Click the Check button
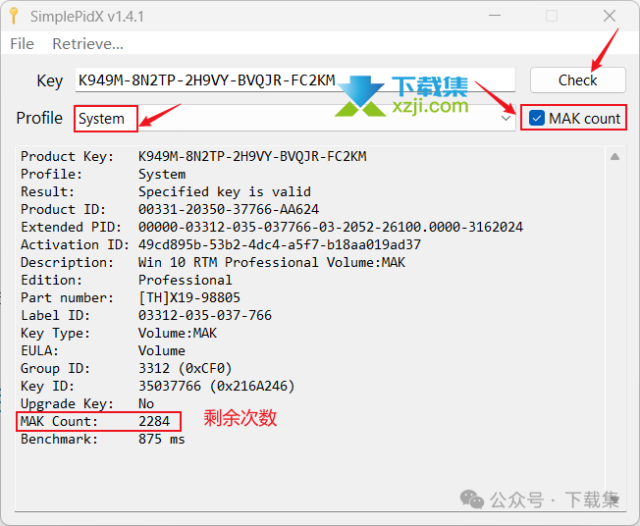This screenshot has height=526, width=640. [x=577, y=80]
